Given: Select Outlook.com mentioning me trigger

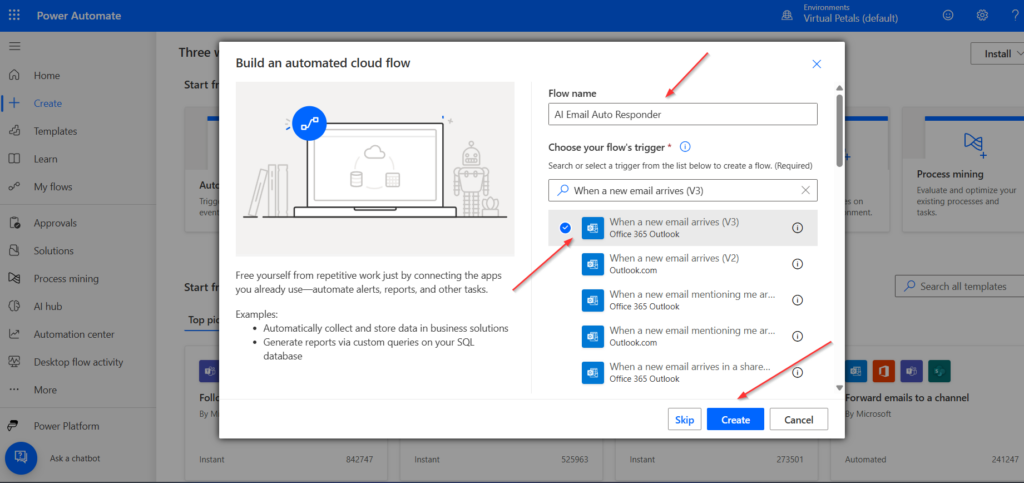Looking at the screenshot, I should click(682, 336).
